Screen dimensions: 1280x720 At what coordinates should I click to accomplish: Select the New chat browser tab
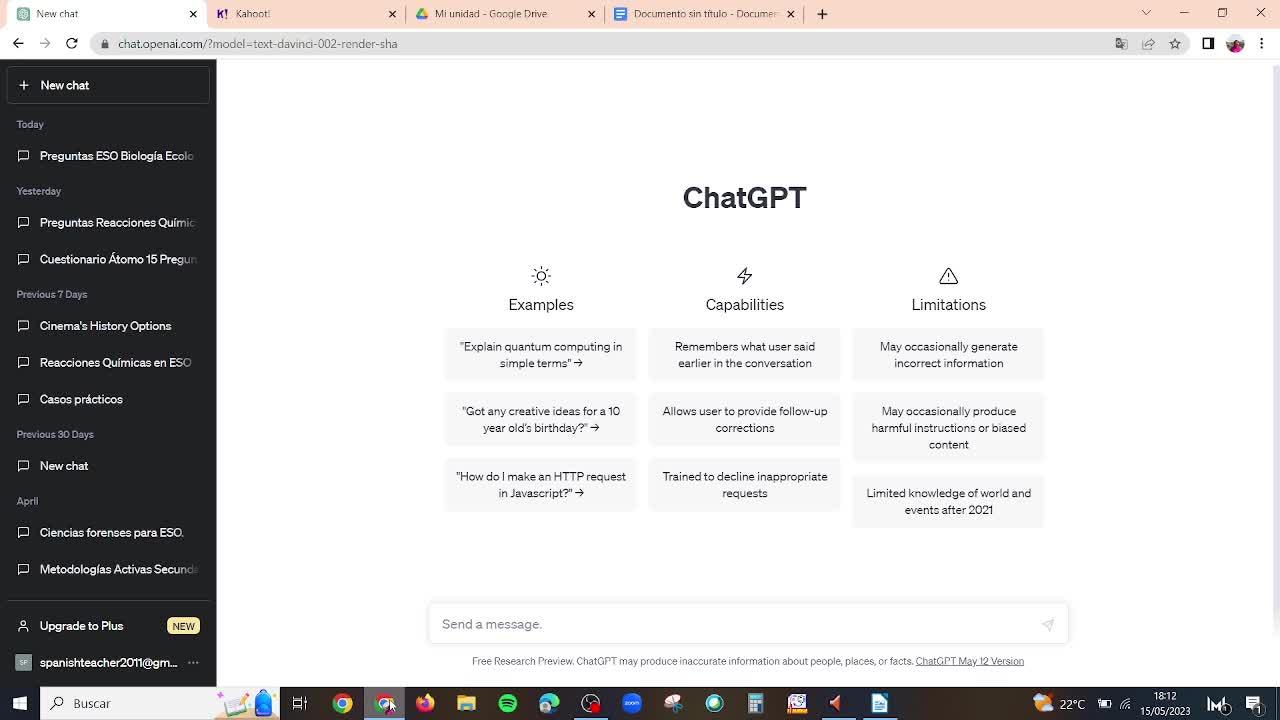(106, 14)
